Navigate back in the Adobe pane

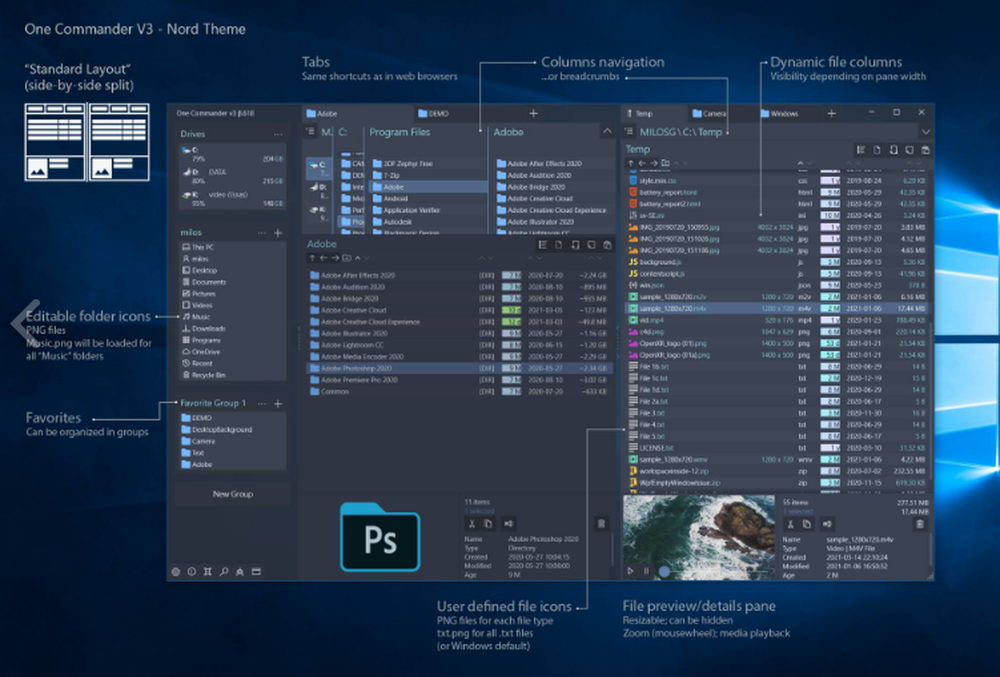pyautogui.click(x=323, y=258)
